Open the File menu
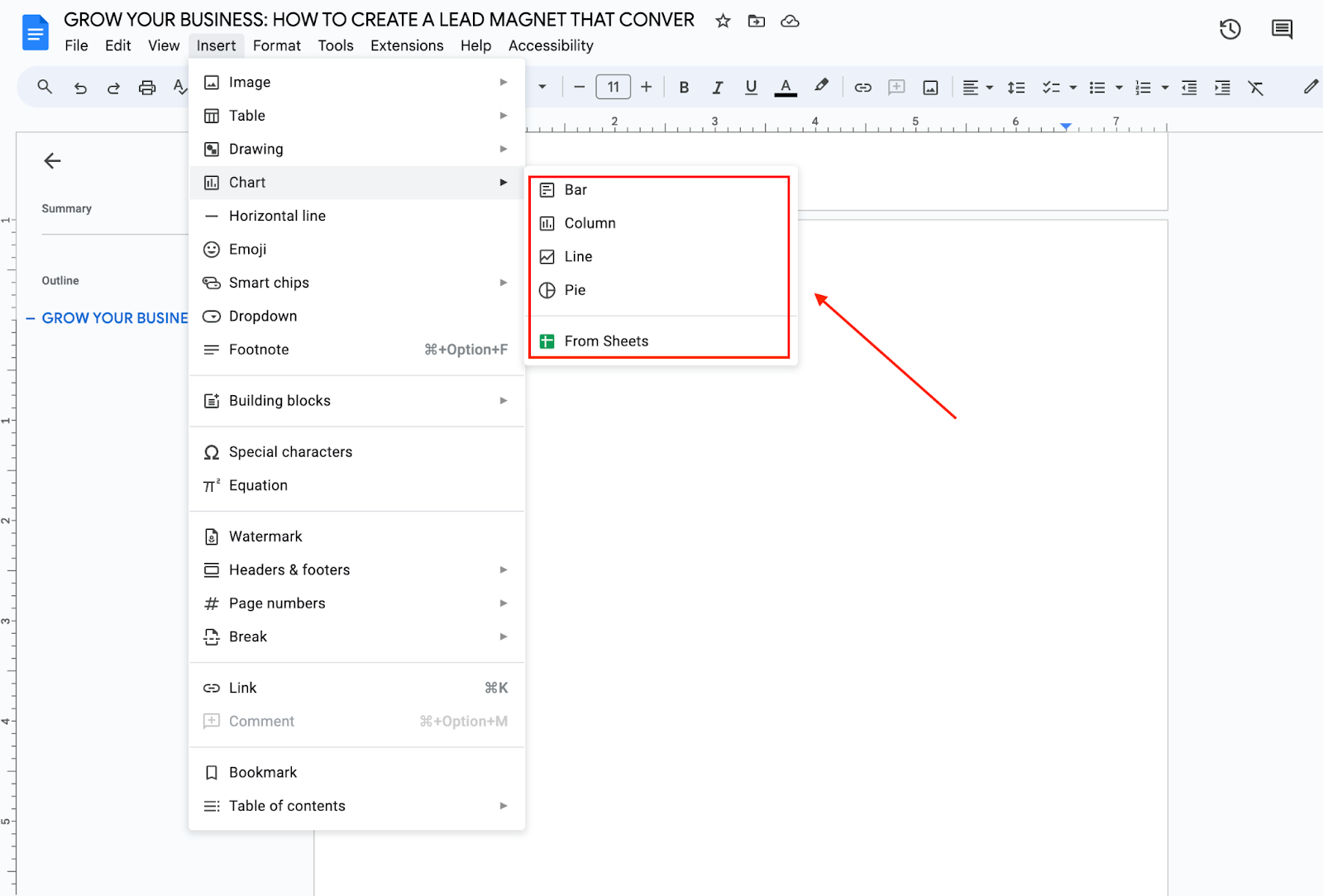Image resolution: width=1323 pixels, height=896 pixels. coord(76,45)
